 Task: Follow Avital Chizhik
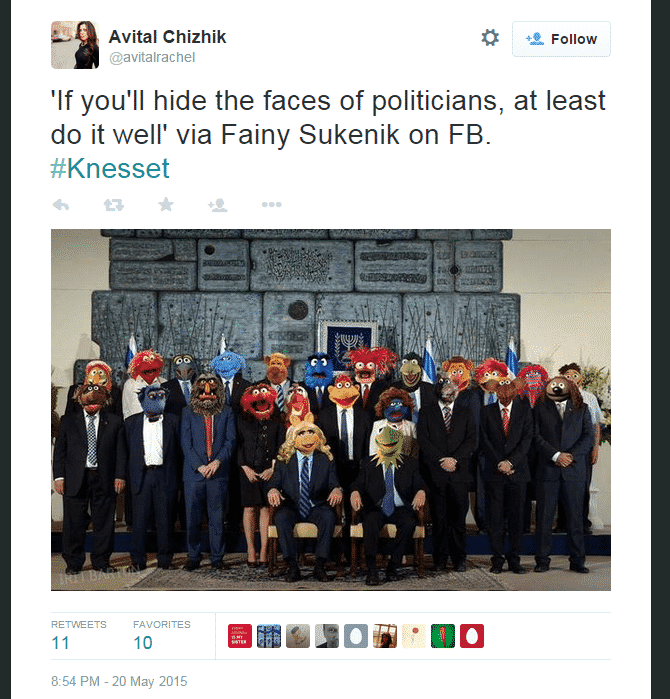[x=561, y=39]
